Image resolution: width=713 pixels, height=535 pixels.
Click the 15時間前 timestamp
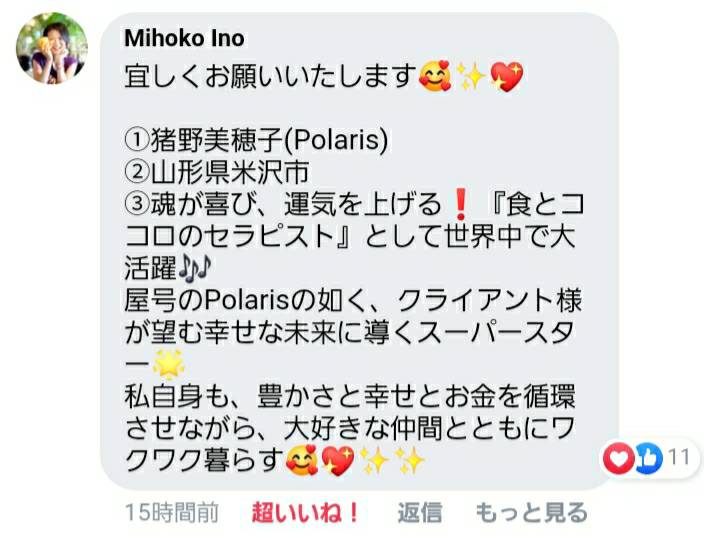(171, 513)
